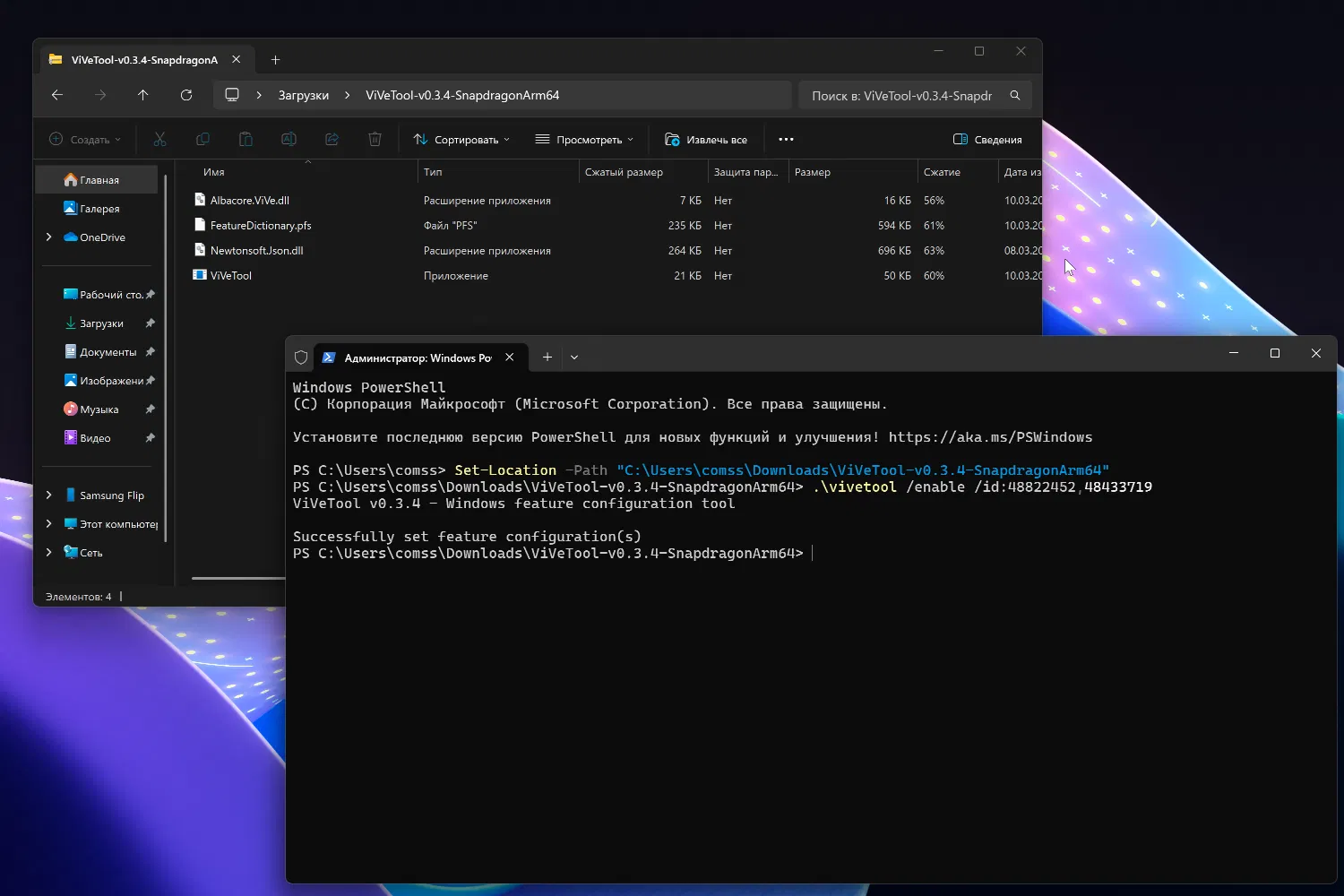This screenshot has height=896, width=1344.
Task: Select the ViVeTool-v0.3.4-SnapdragonA Explorer tab
Action: coord(145,60)
